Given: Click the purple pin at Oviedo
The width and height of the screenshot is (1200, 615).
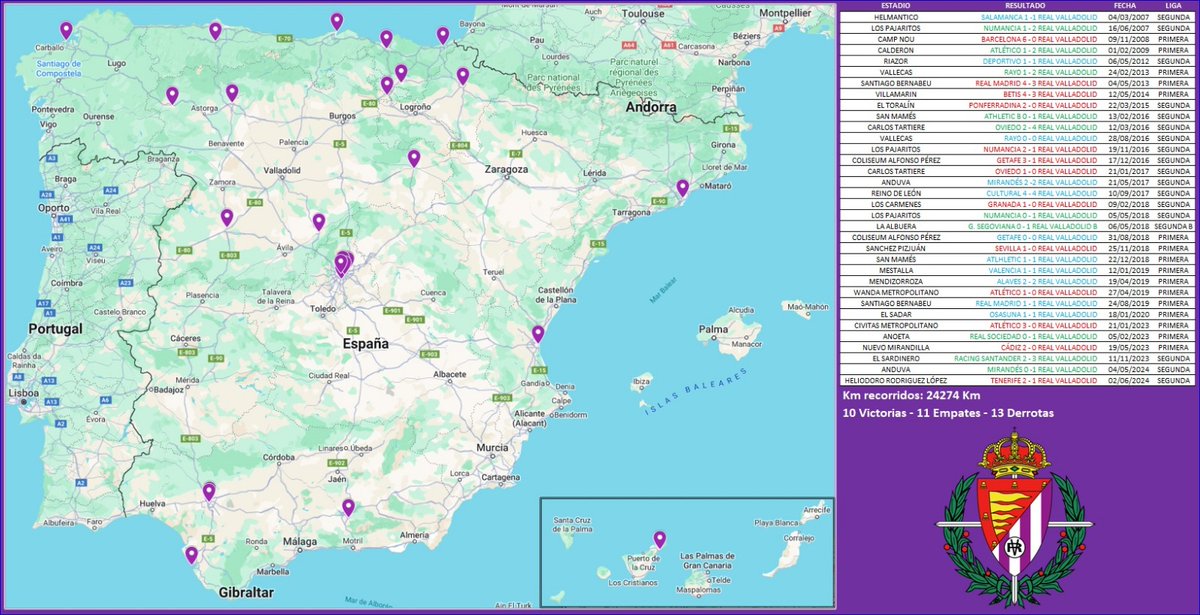Looking at the screenshot, I should (x=215, y=31).
